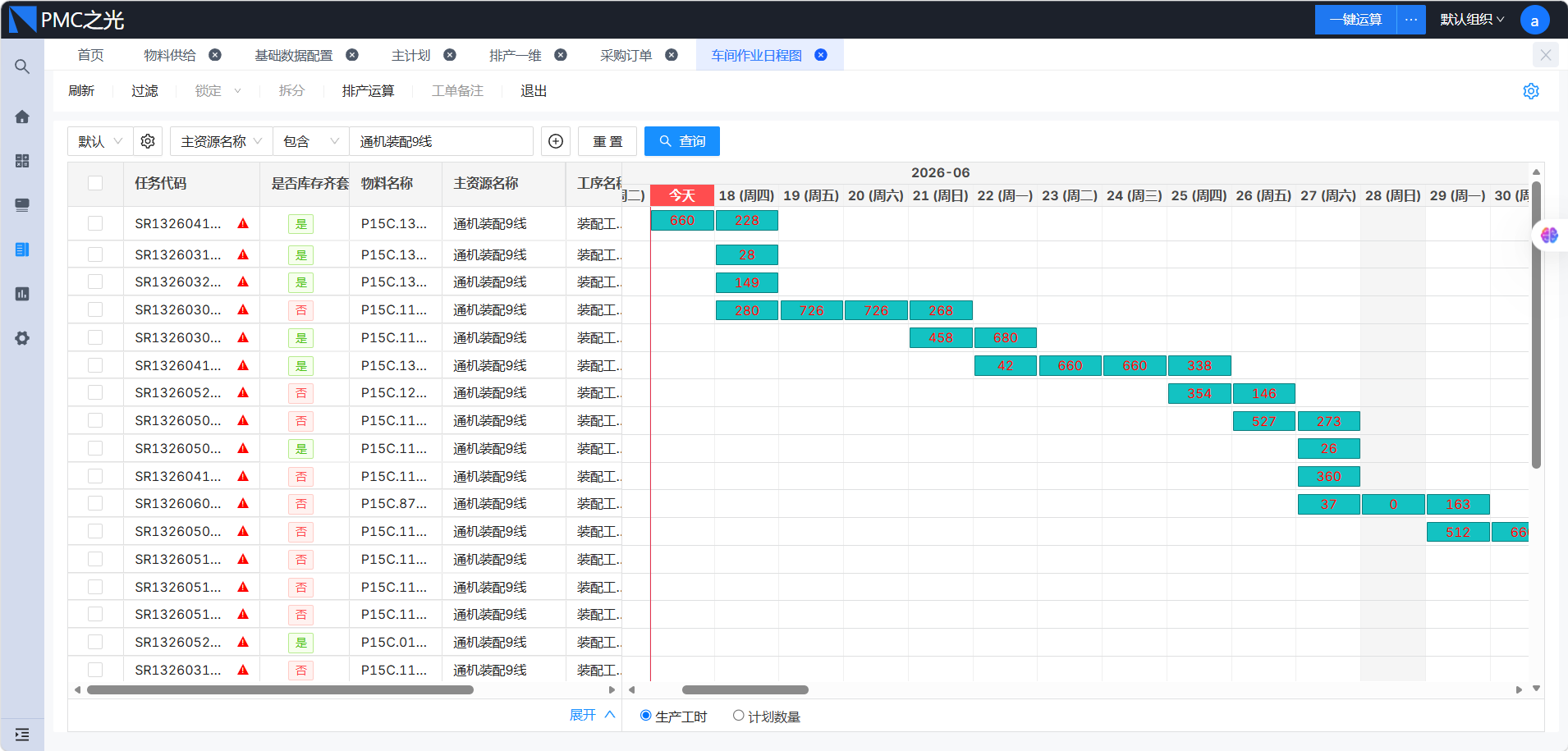The image size is (1568, 751).
Task: Collapse sidebar with bottom menu icon
Action: 22,735
